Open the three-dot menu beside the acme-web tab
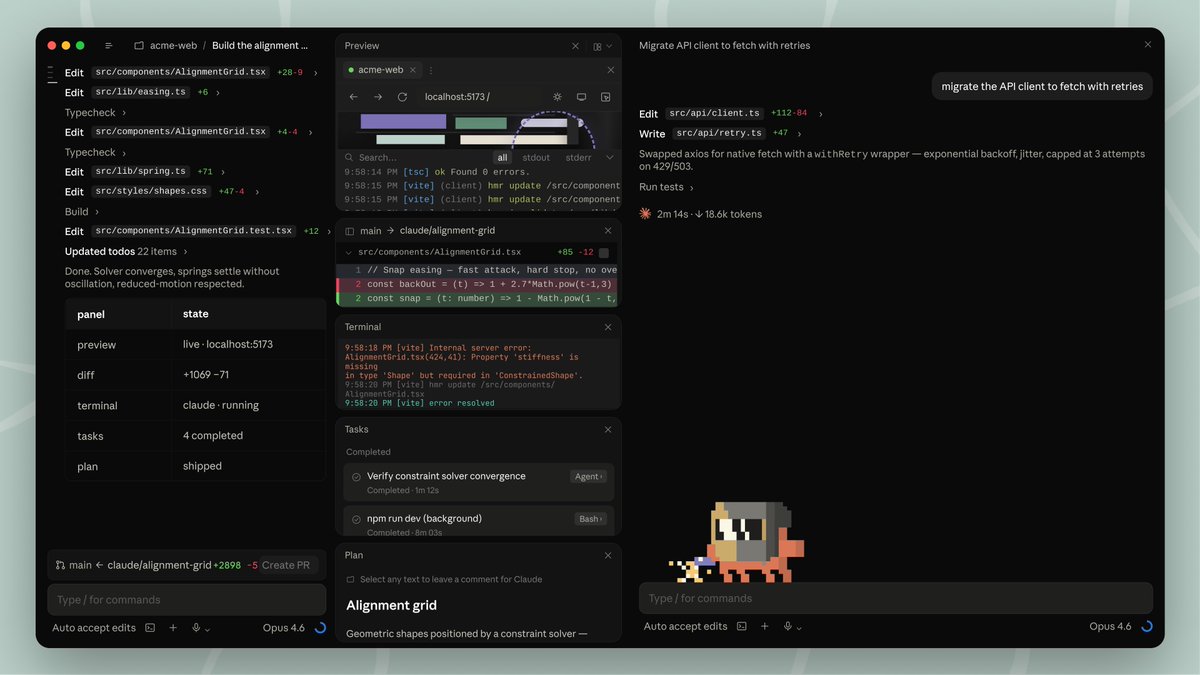Image resolution: width=1200 pixels, height=675 pixels. [x=431, y=70]
